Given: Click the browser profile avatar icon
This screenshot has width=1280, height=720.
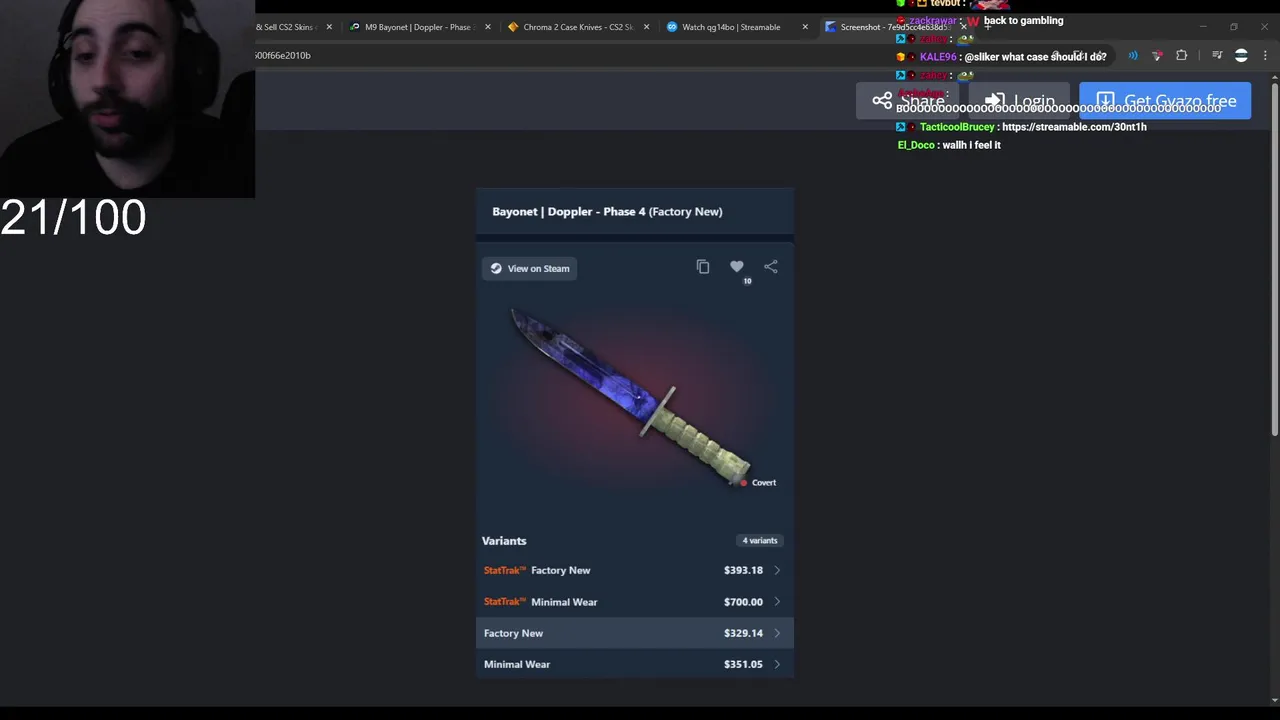Looking at the screenshot, I should (1241, 56).
